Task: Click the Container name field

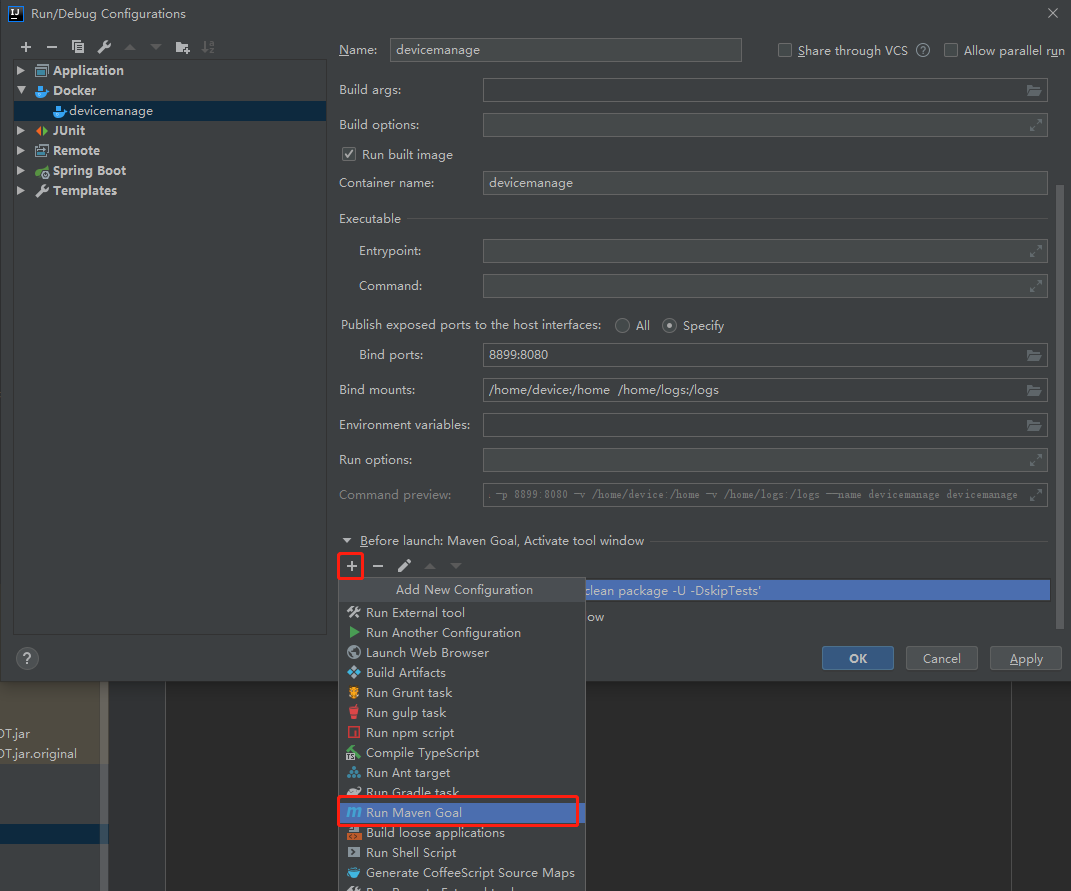Action: coord(765,183)
